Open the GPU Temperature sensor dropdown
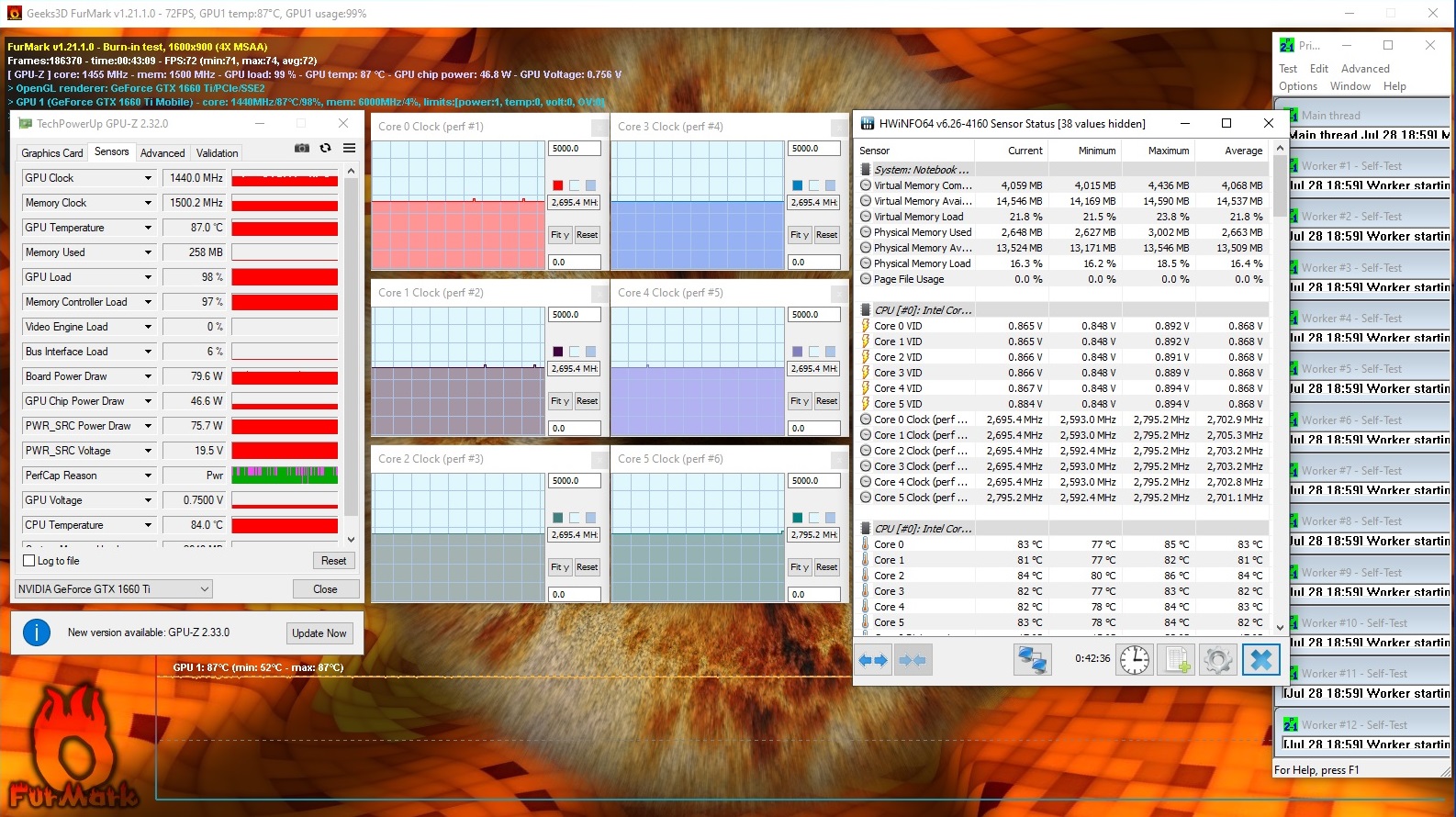The image size is (1456, 817). coord(148,228)
